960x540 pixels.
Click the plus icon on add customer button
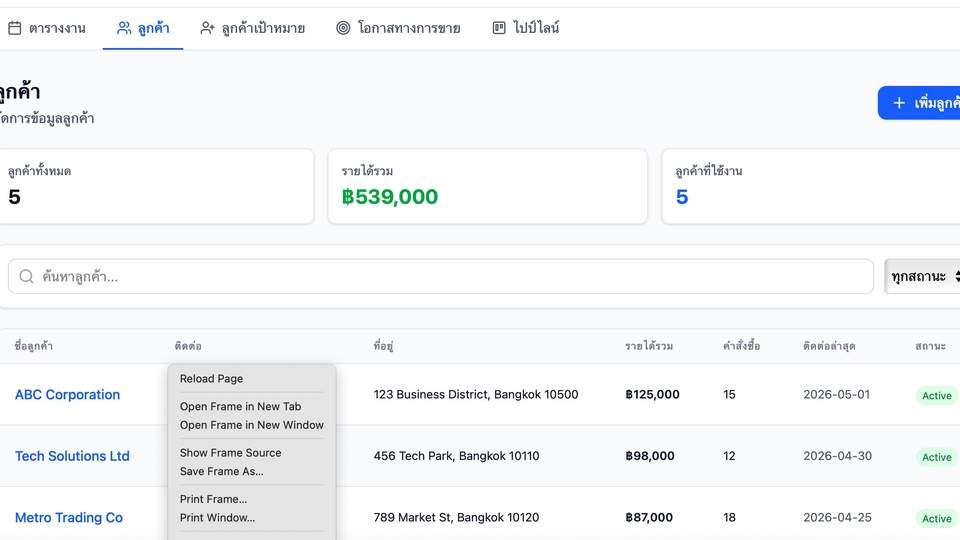[899, 103]
